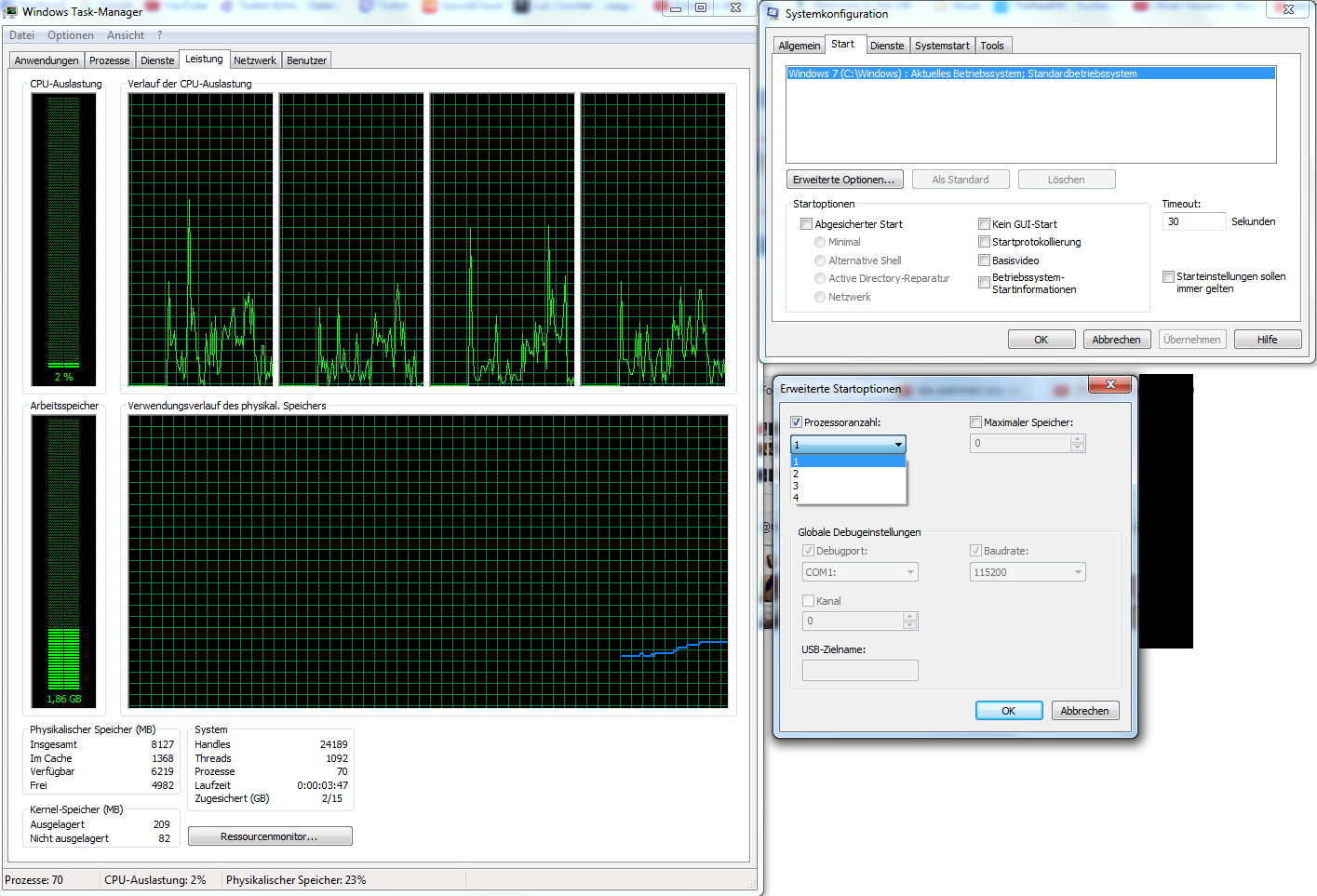Viewport: 1317px width, 896px height.
Task: Toggle the Debugport checkbox
Action: [x=808, y=551]
